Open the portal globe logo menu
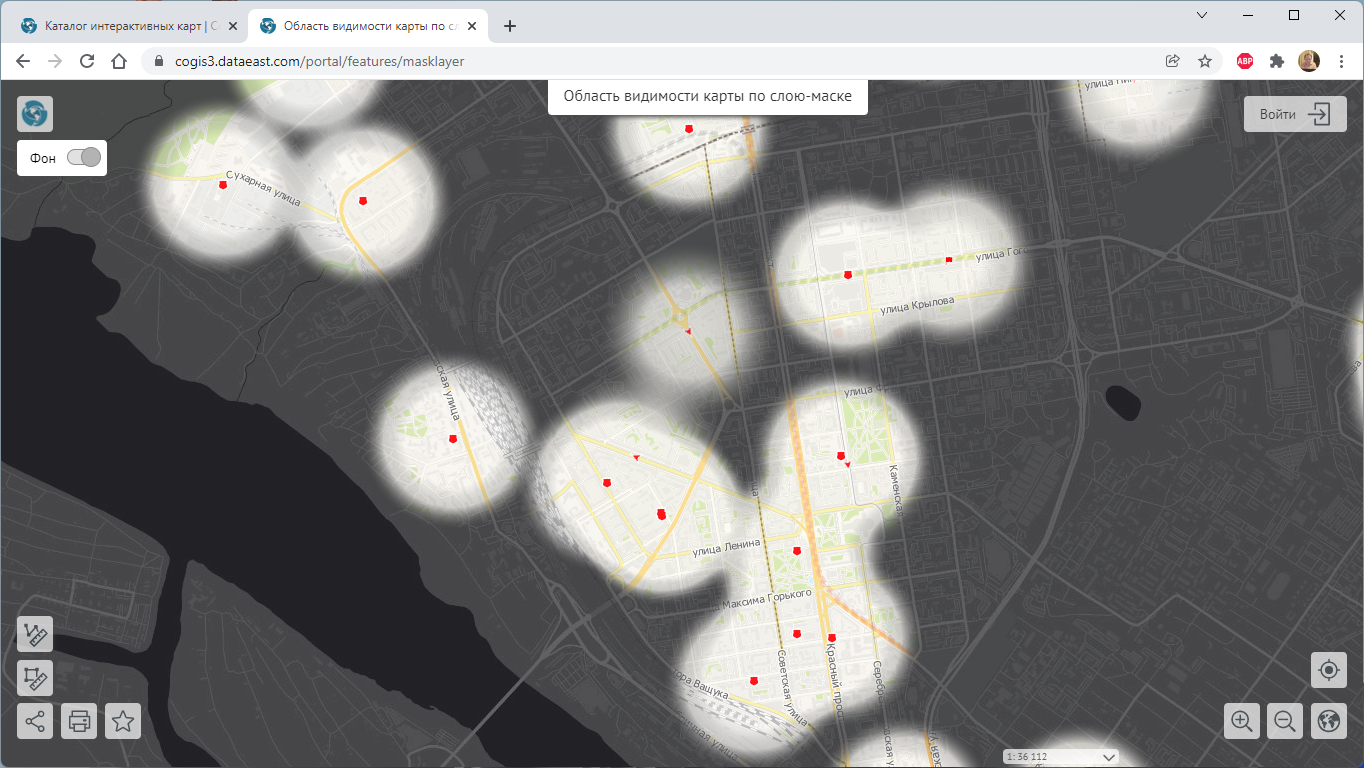Image resolution: width=1364 pixels, height=768 pixels. click(35, 114)
